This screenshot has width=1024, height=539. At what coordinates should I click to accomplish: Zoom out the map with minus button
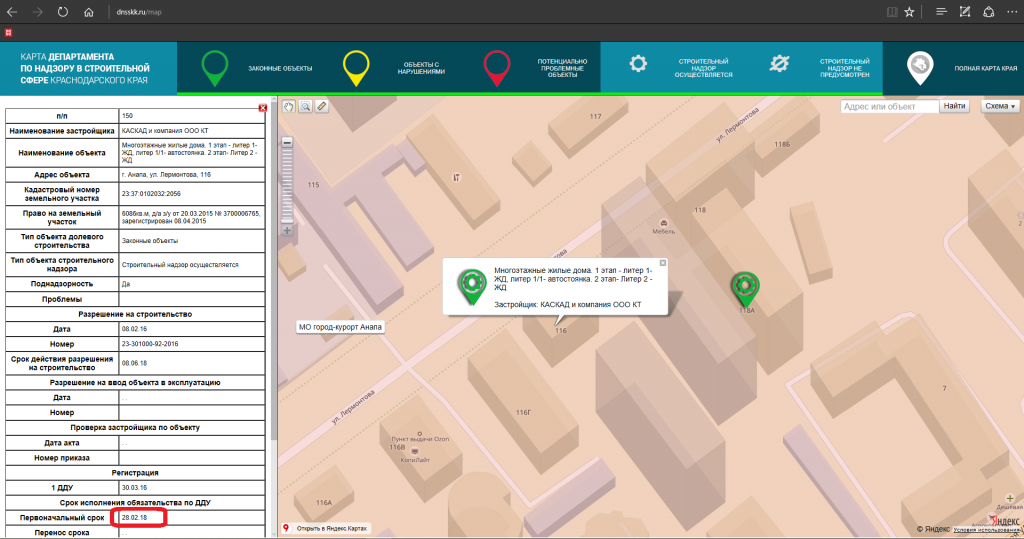click(x=287, y=142)
